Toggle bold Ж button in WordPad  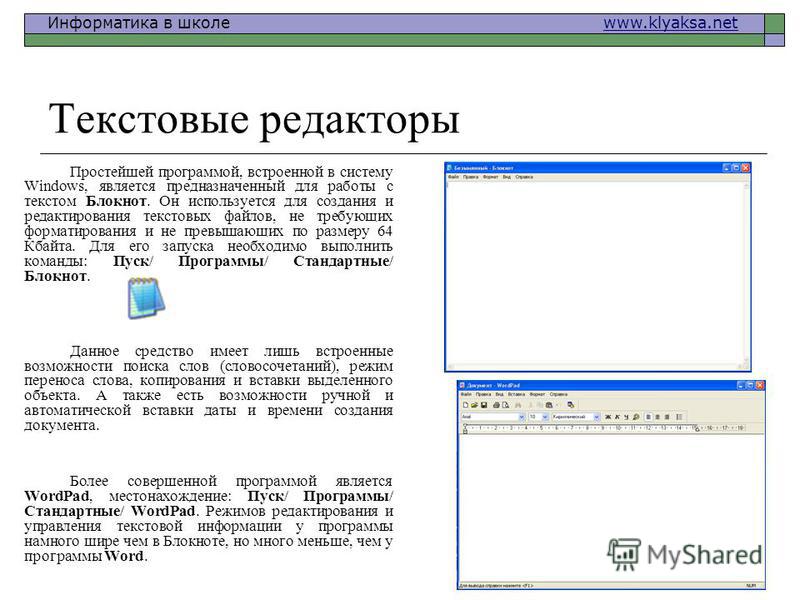pyautogui.click(x=608, y=417)
